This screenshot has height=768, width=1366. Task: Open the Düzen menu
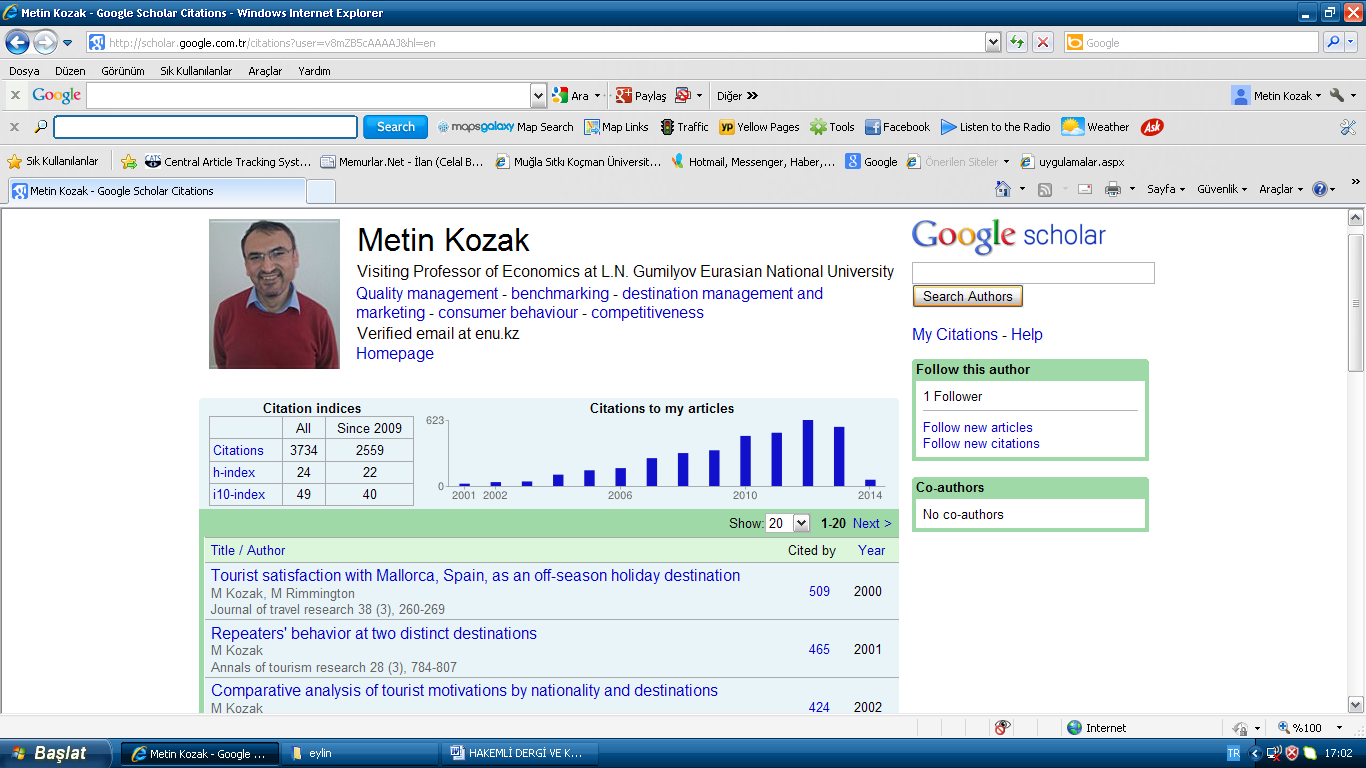pyautogui.click(x=70, y=71)
